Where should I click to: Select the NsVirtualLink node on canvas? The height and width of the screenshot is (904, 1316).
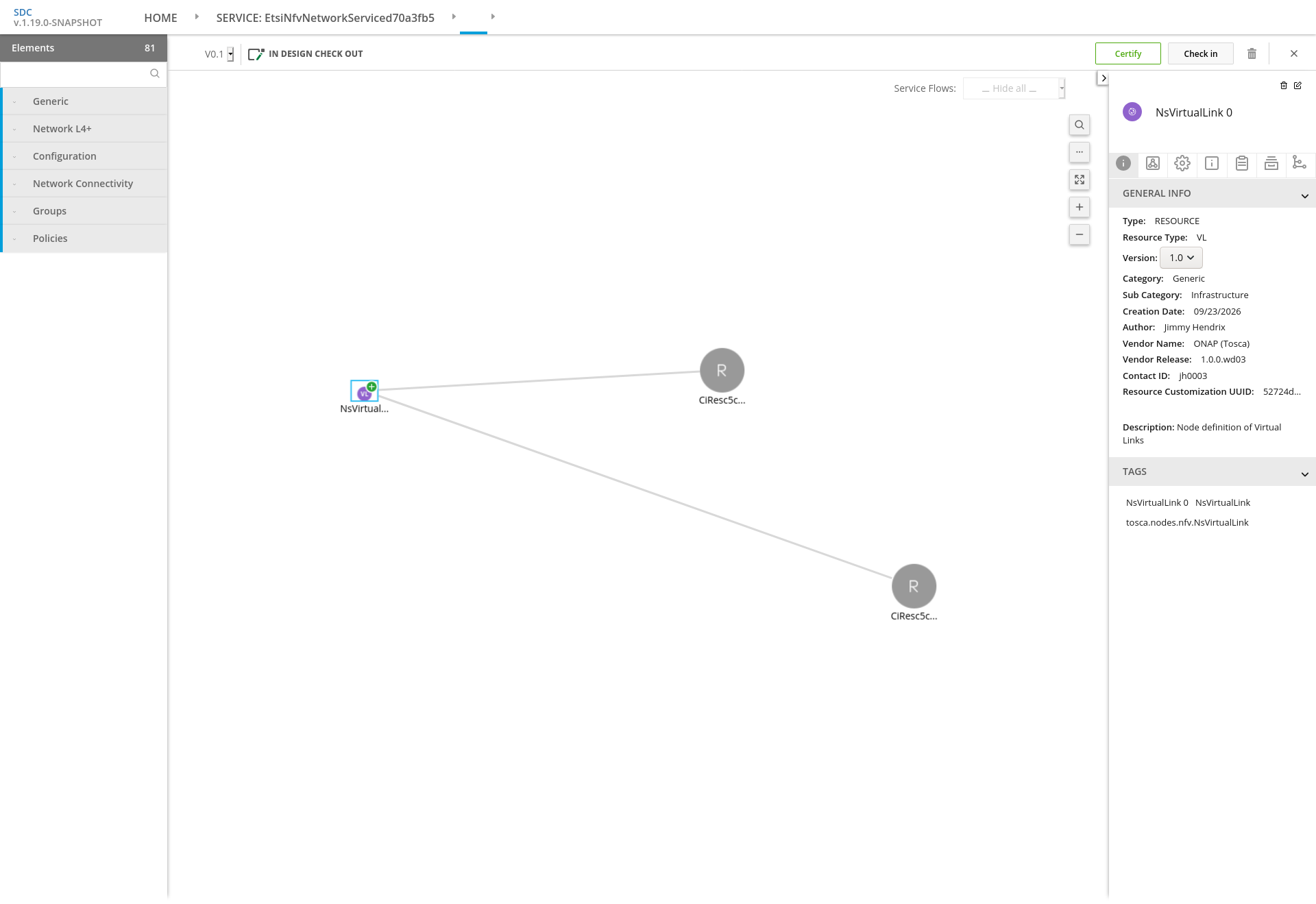[364, 391]
